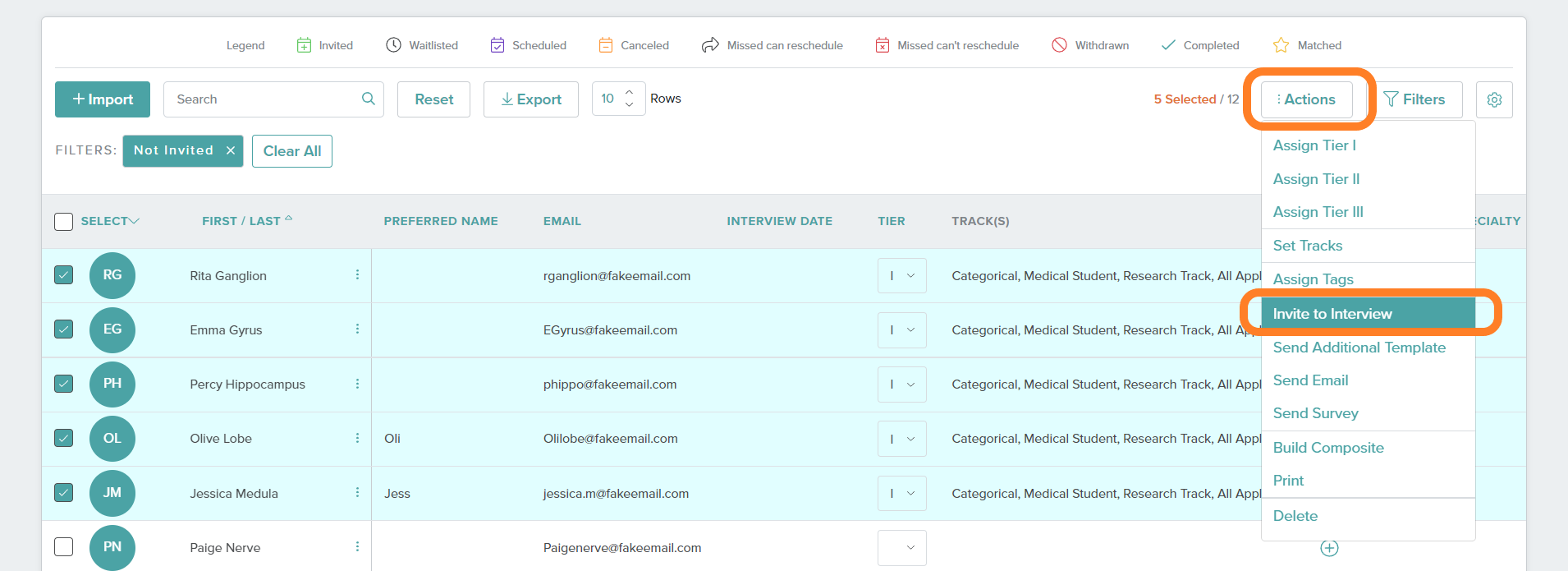1568x571 pixels.
Task: Open table settings gear icon
Action: [x=1494, y=99]
